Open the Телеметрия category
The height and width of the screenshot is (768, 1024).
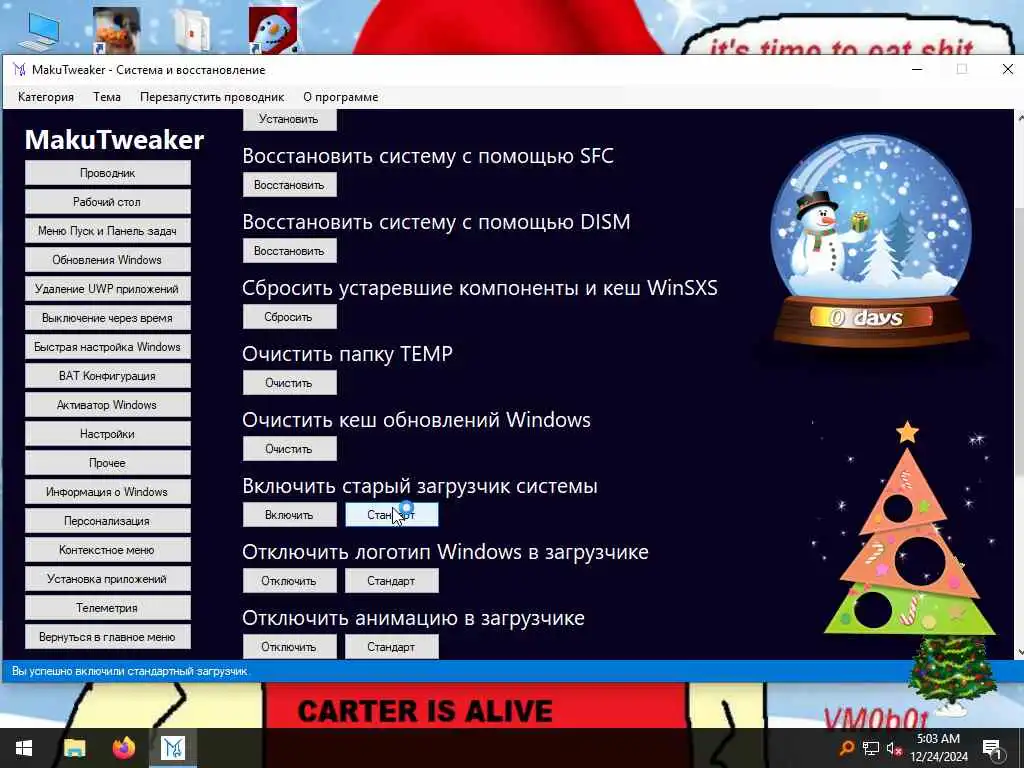tap(108, 608)
